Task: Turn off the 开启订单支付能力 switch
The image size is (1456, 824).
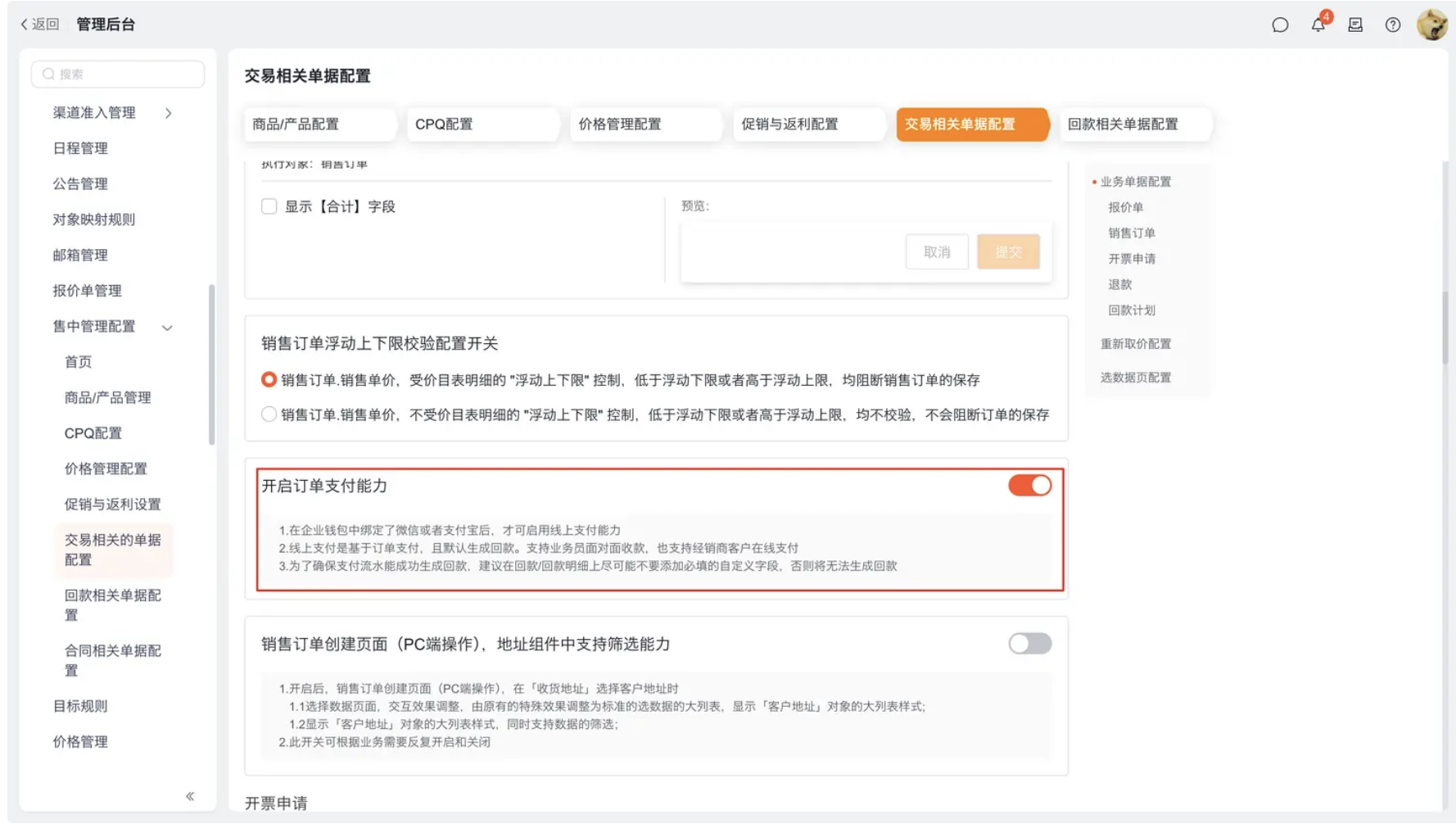Action: point(1029,486)
